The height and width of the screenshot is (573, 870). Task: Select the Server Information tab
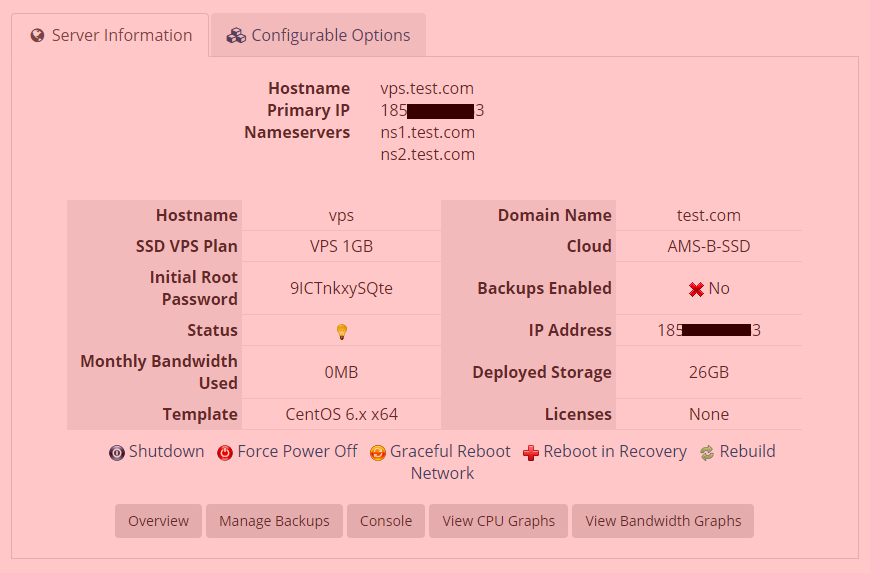pyautogui.click(x=110, y=35)
